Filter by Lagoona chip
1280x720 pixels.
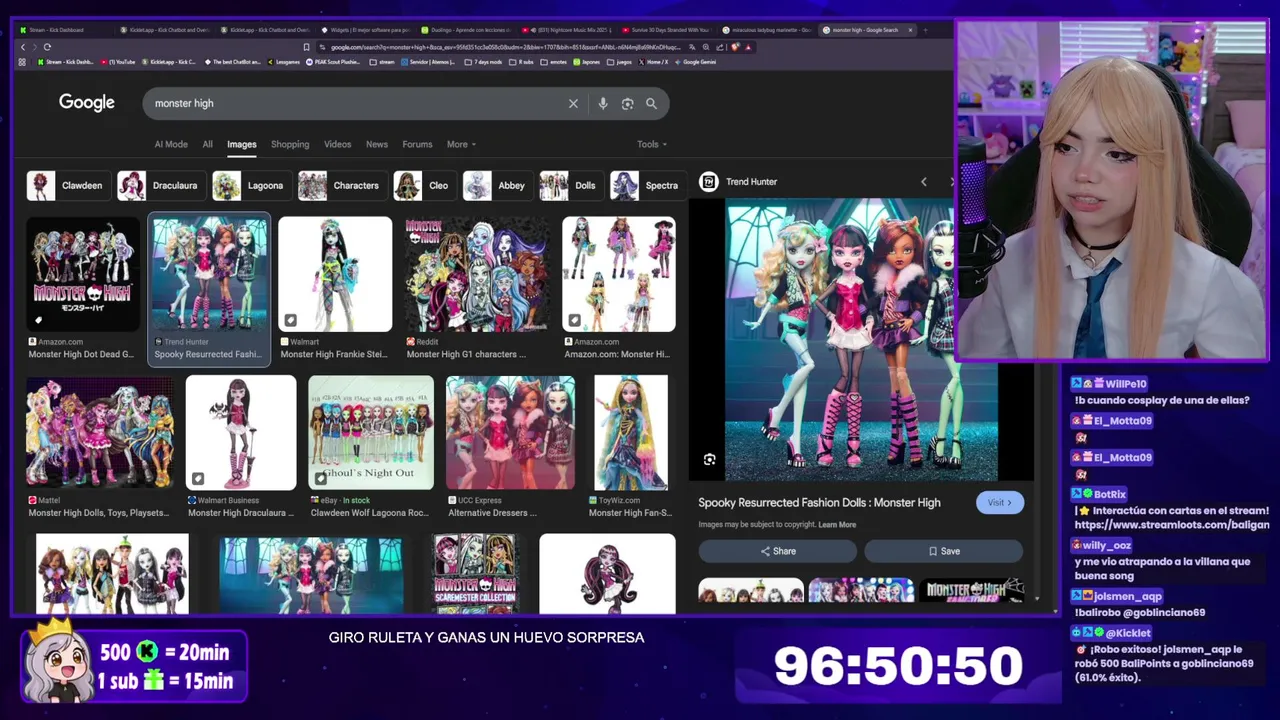[251, 186]
